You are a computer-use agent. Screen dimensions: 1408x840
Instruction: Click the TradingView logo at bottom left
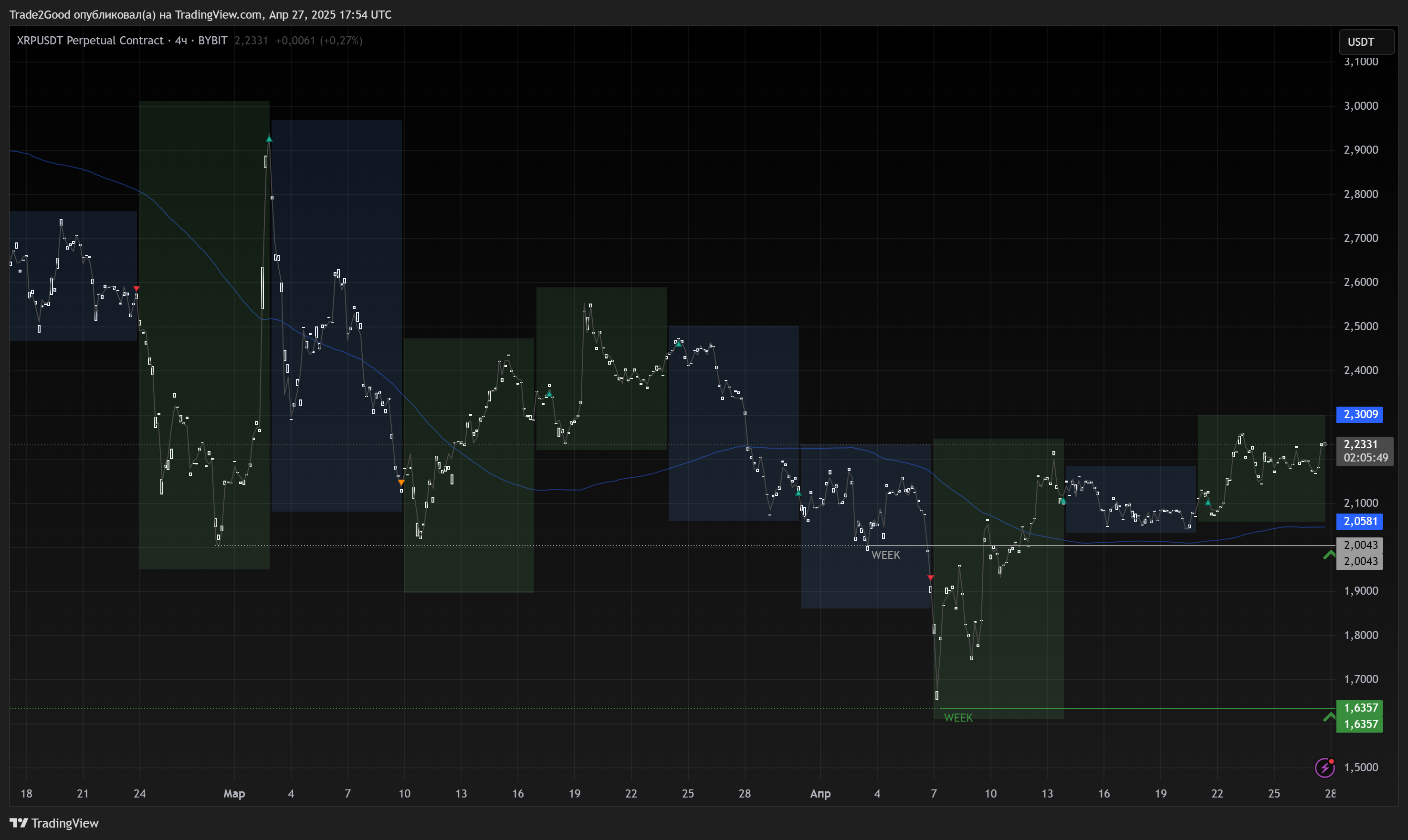54,823
